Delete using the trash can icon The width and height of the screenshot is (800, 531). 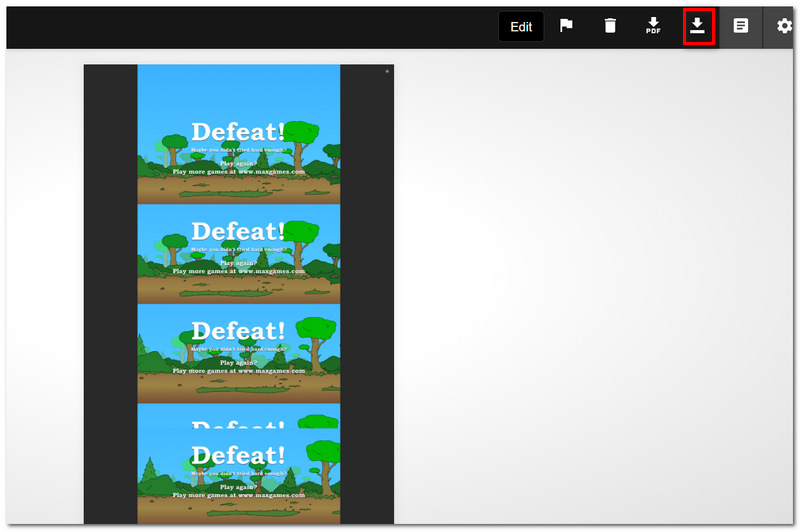point(610,26)
